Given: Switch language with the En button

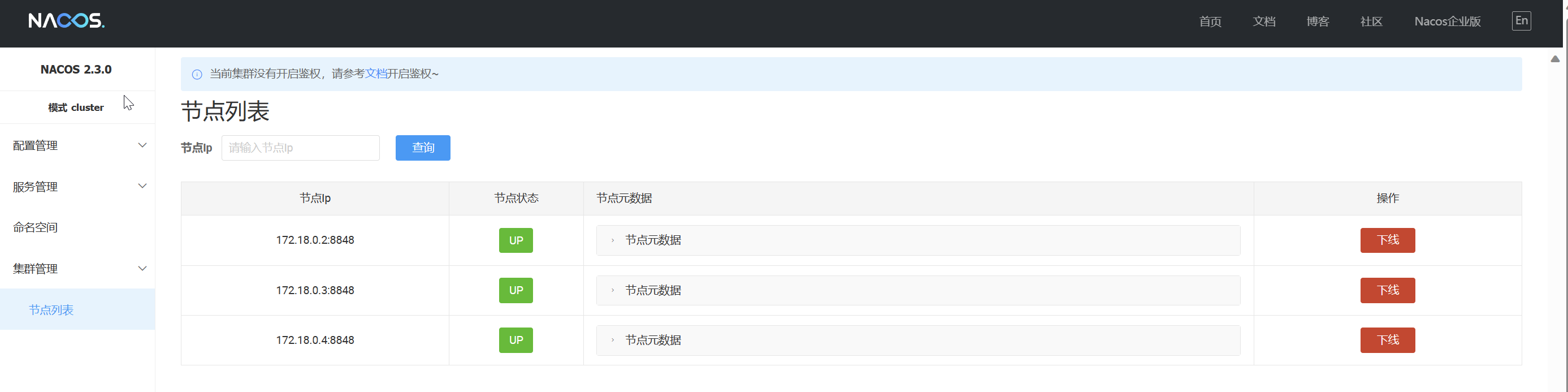Looking at the screenshot, I should coord(1521,21).
